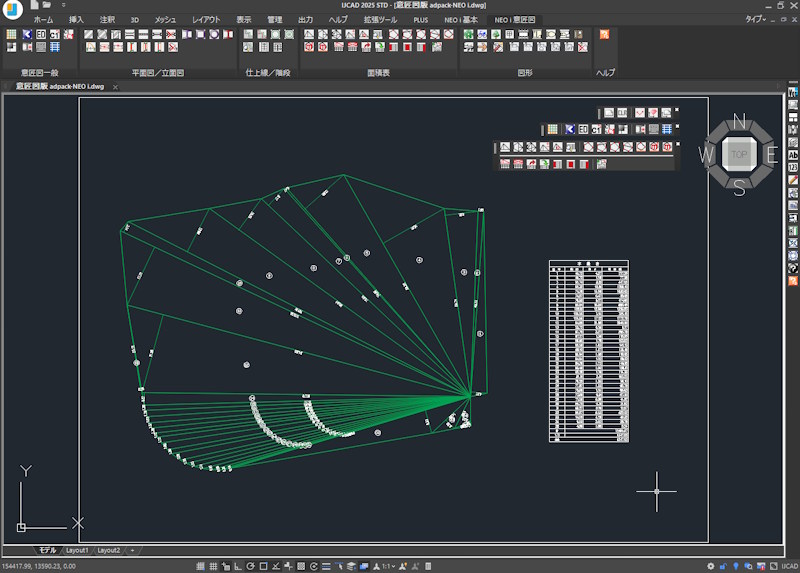Click the orange help icon in ribbon
Screen dimensions: 800x573
(x=604, y=35)
